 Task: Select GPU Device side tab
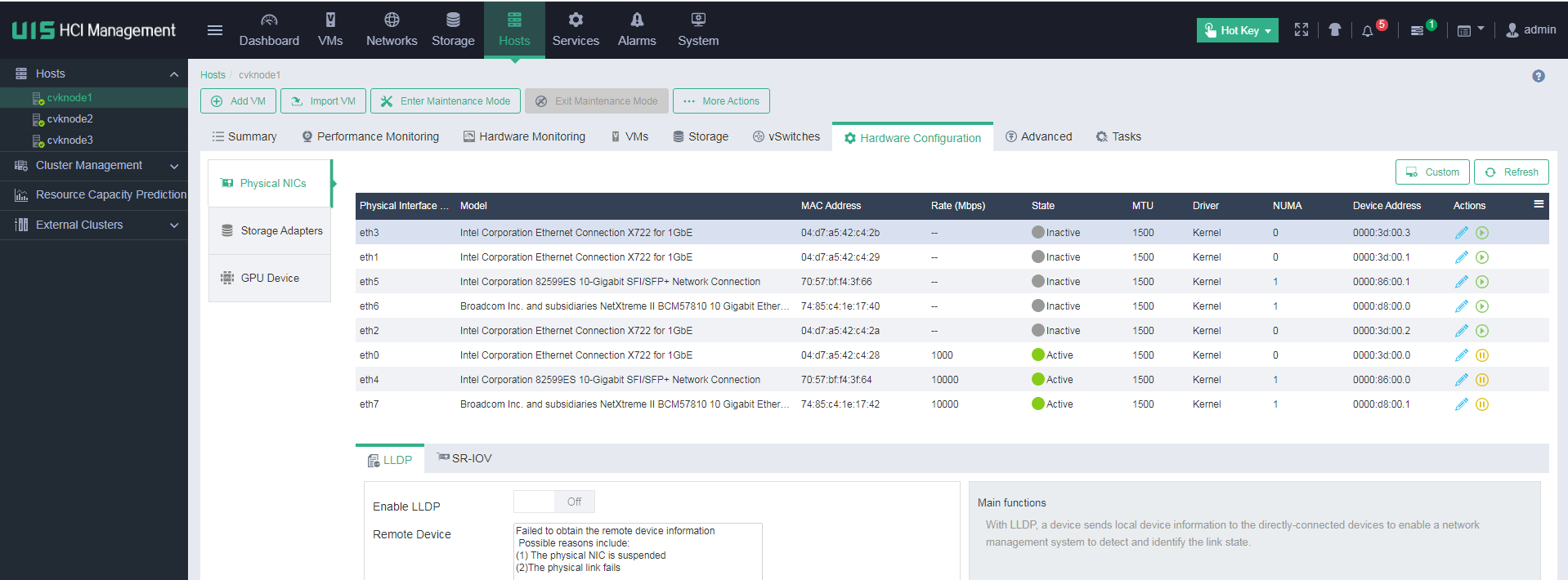pyautogui.click(x=270, y=279)
